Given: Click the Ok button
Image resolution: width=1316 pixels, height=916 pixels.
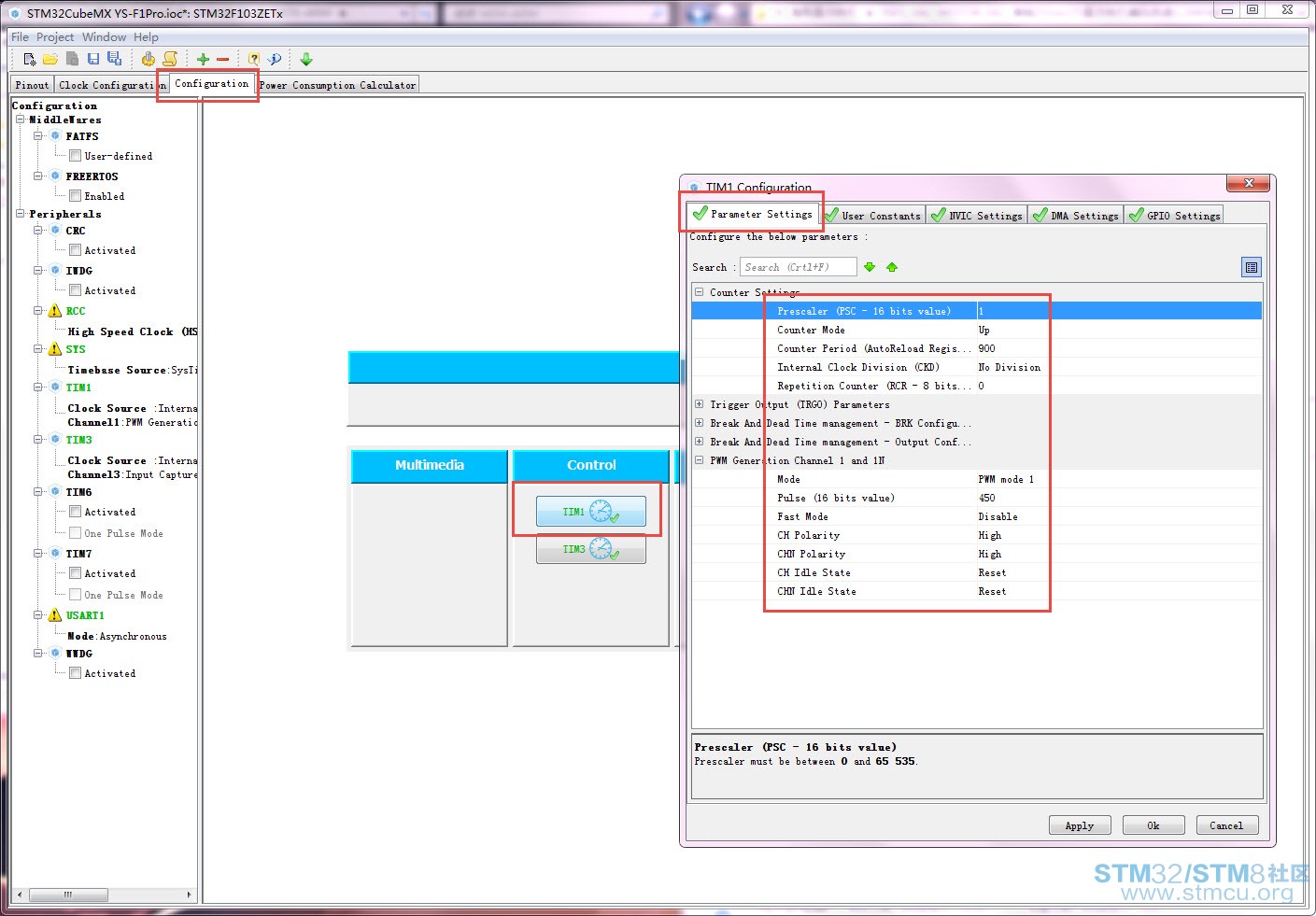Looking at the screenshot, I should 1153,825.
